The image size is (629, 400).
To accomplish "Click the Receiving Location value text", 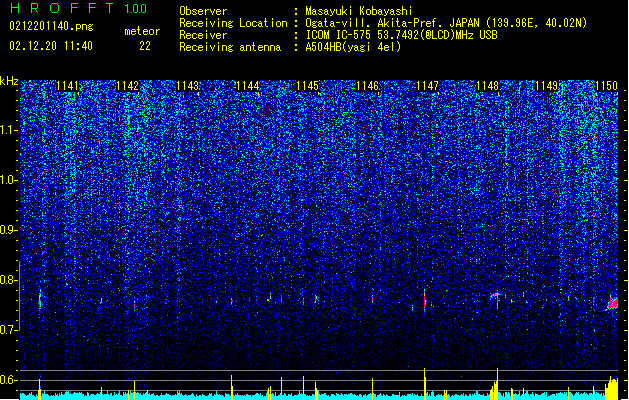I will point(446,23).
